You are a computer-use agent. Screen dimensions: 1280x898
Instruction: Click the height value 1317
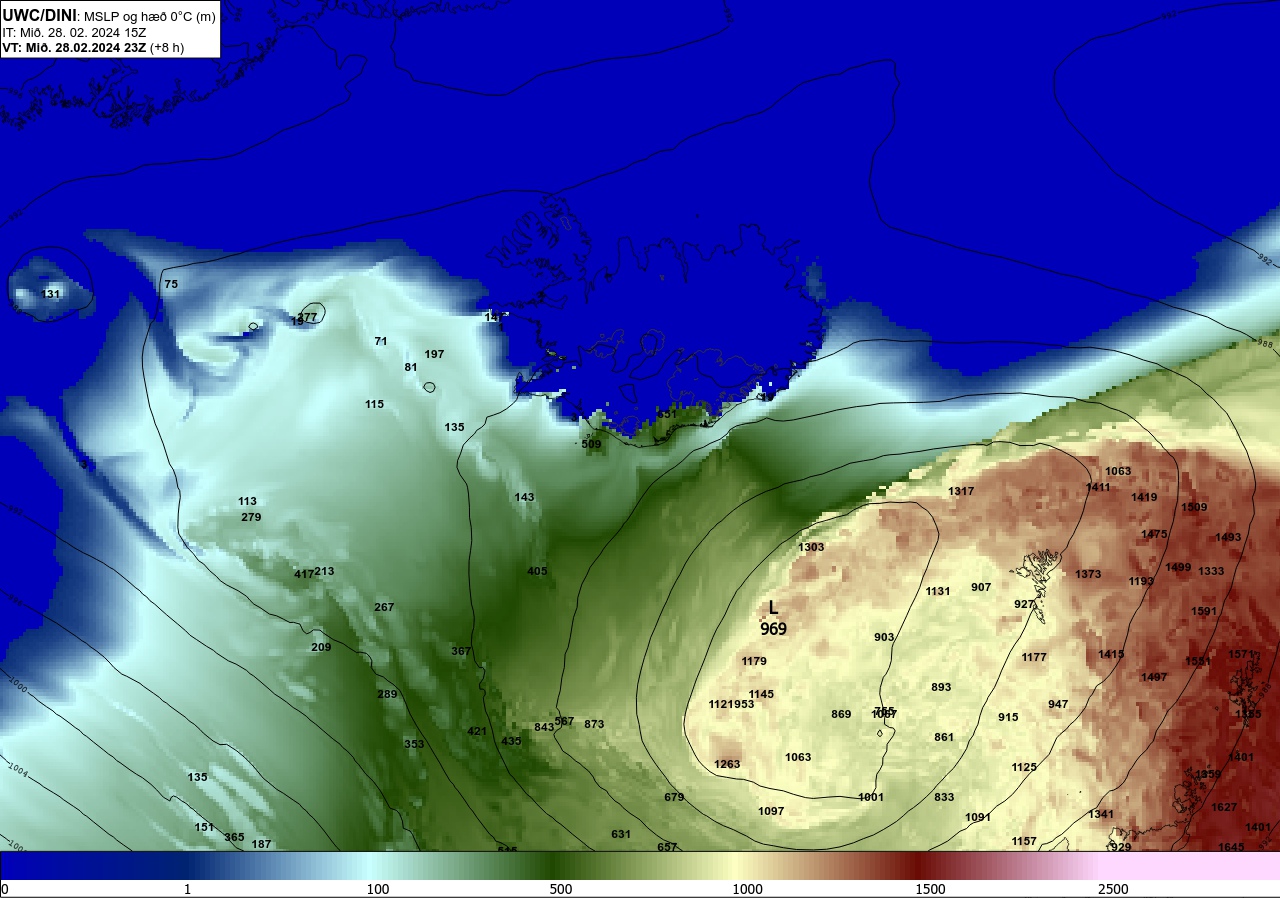[961, 491]
